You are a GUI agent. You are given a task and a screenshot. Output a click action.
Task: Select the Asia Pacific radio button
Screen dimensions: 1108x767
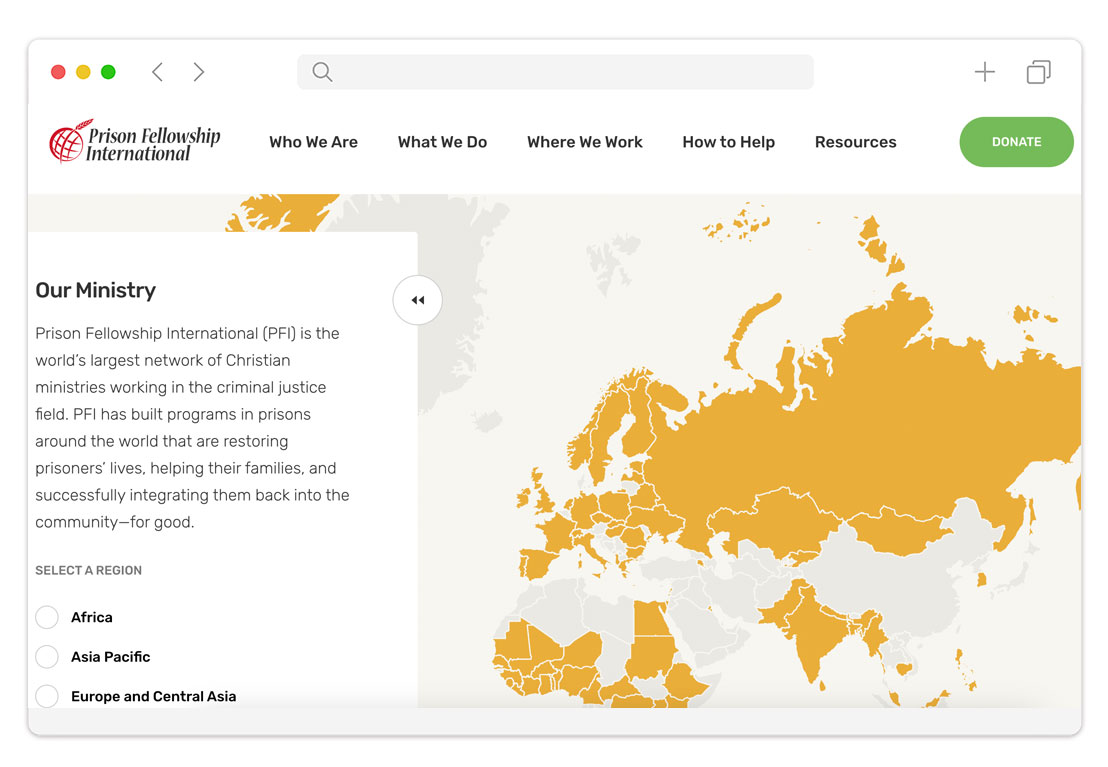(x=47, y=657)
